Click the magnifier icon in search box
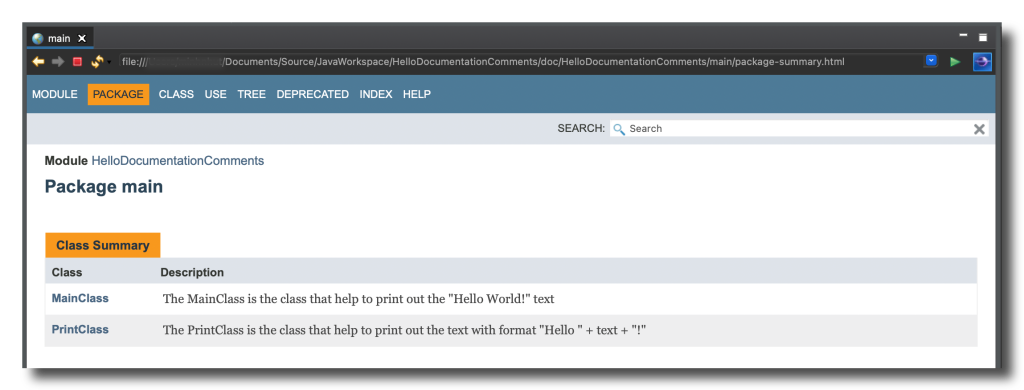 619,129
